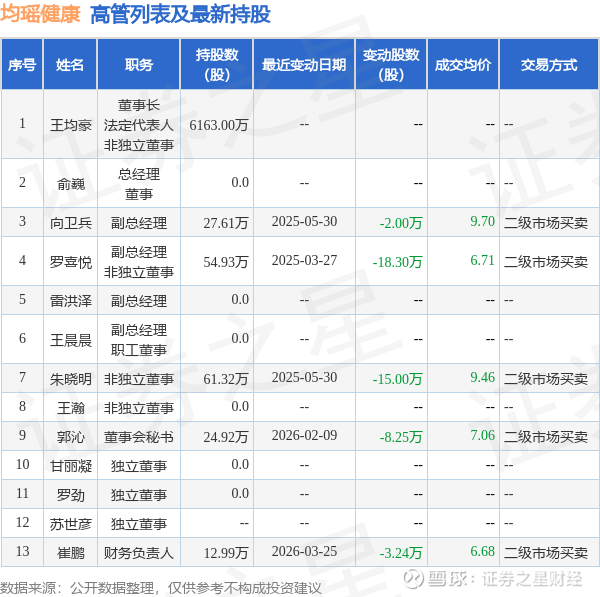Select the name 俞巍

coord(71,184)
